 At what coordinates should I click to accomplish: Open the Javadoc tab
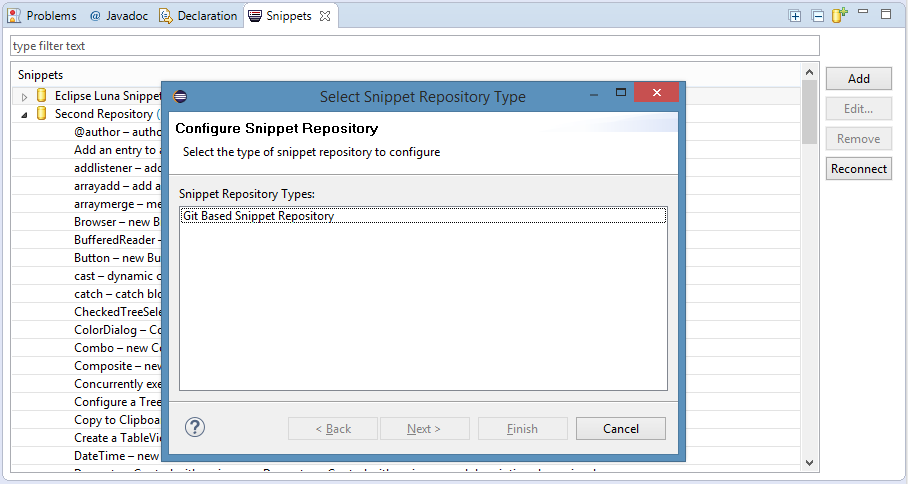(x=120, y=16)
